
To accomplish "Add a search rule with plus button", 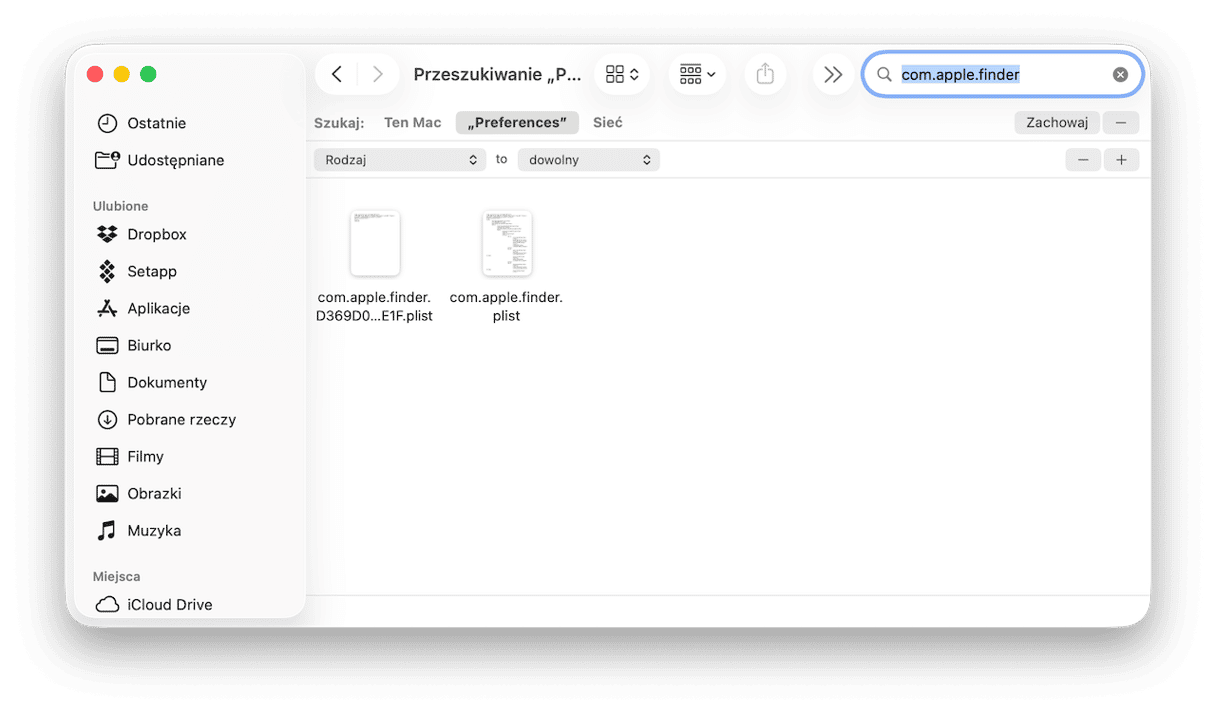I will tap(1121, 160).
